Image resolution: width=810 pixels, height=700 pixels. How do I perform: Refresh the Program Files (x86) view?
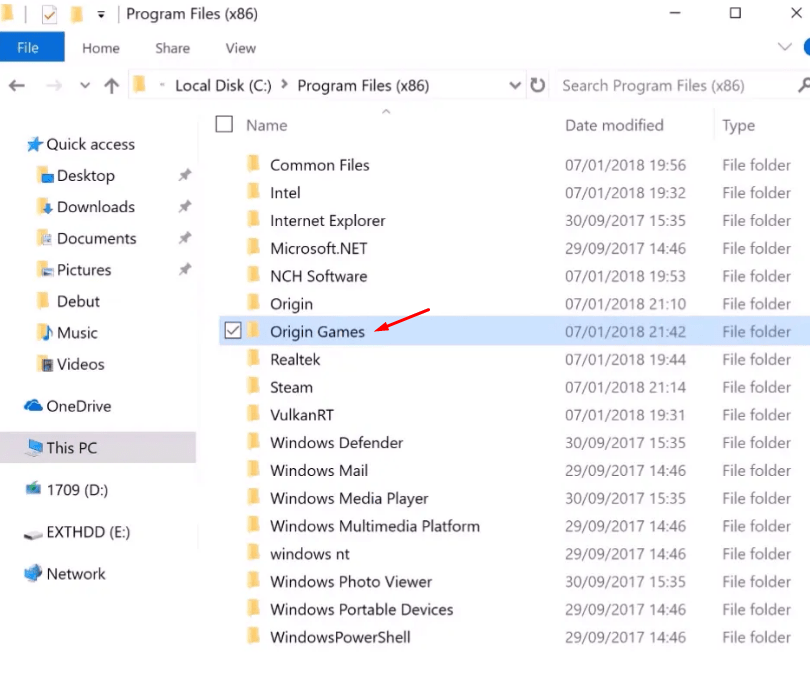pos(538,86)
